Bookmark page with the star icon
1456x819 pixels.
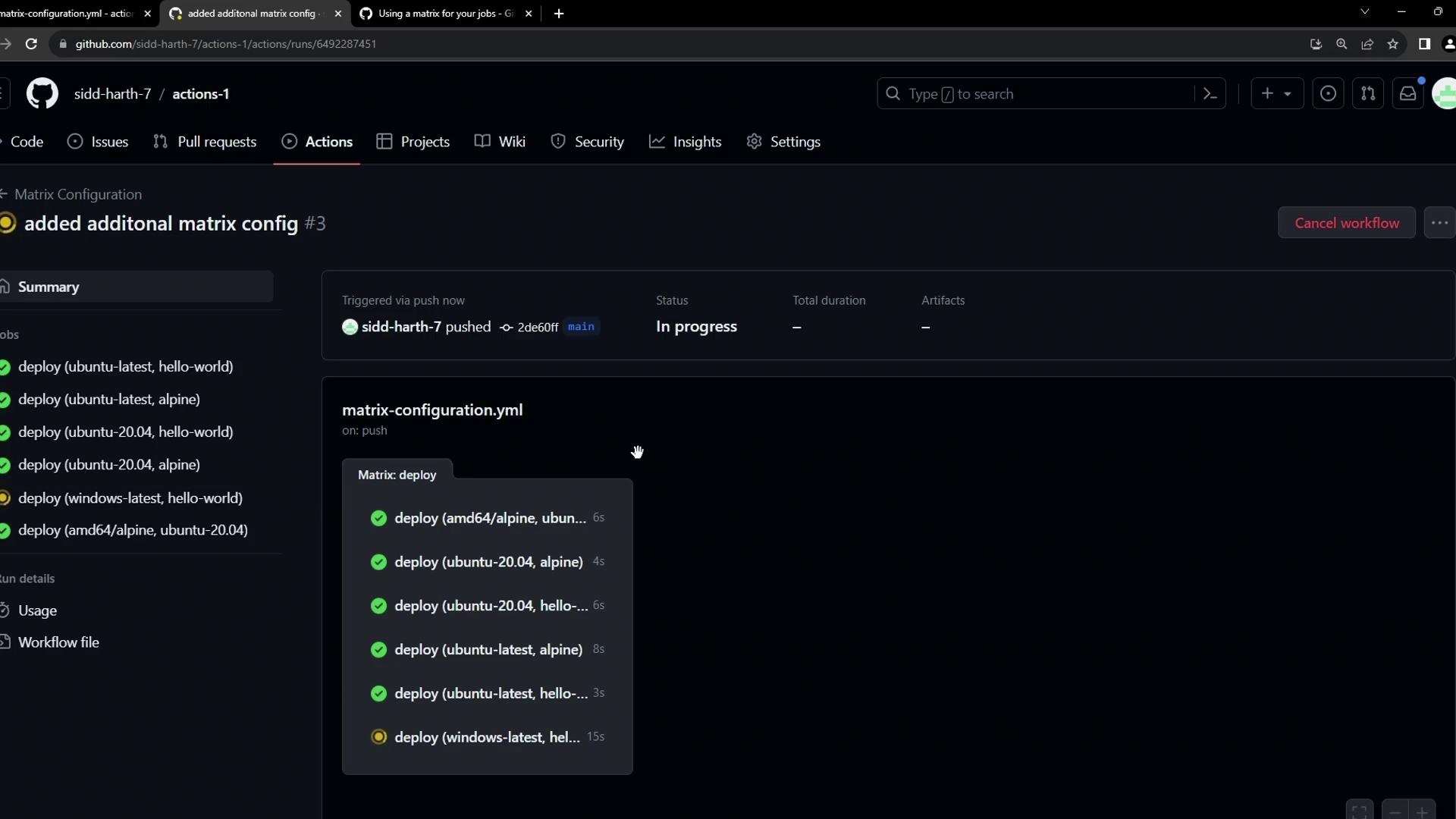[1393, 44]
